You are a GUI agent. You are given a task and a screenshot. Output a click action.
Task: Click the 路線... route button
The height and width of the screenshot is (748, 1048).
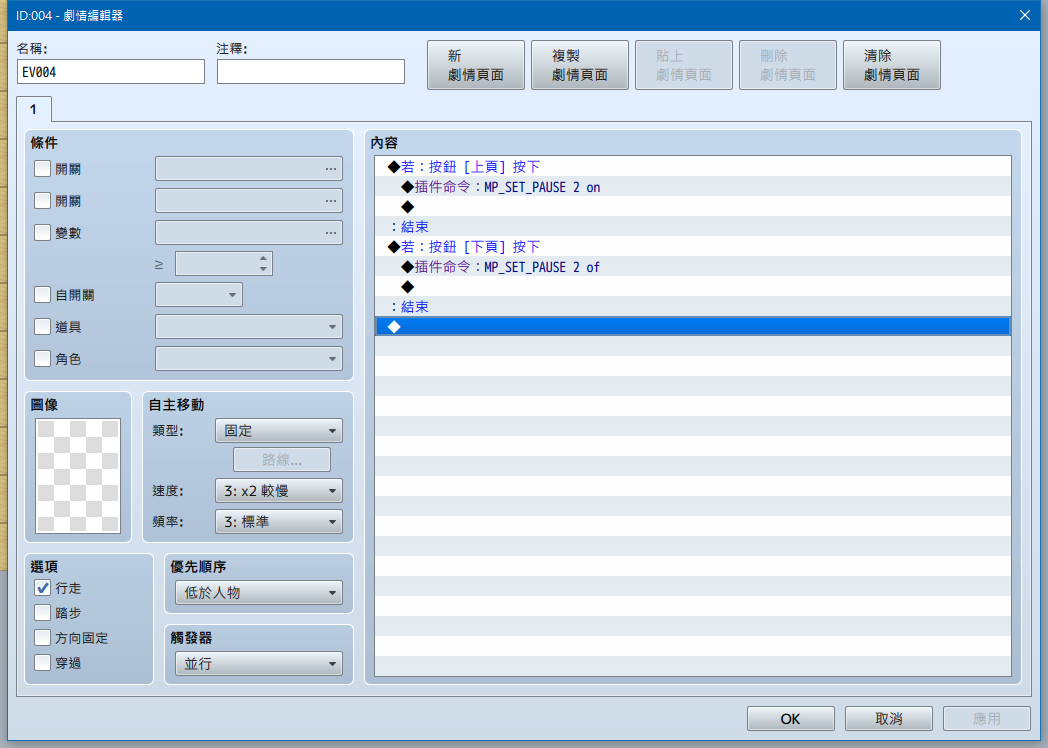282,460
